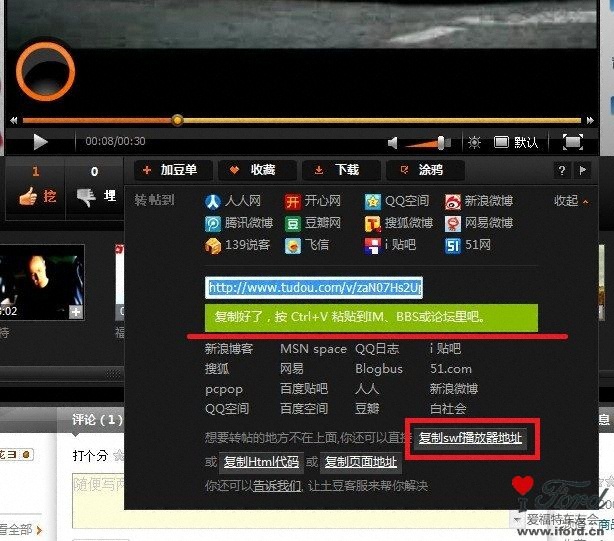Select QQ空间 in the text blog list
The width and height of the screenshot is (614, 541).
click(227, 409)
